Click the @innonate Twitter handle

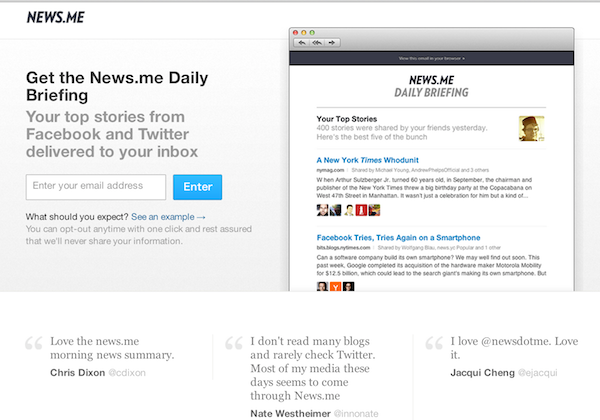(x=358, y=412)
